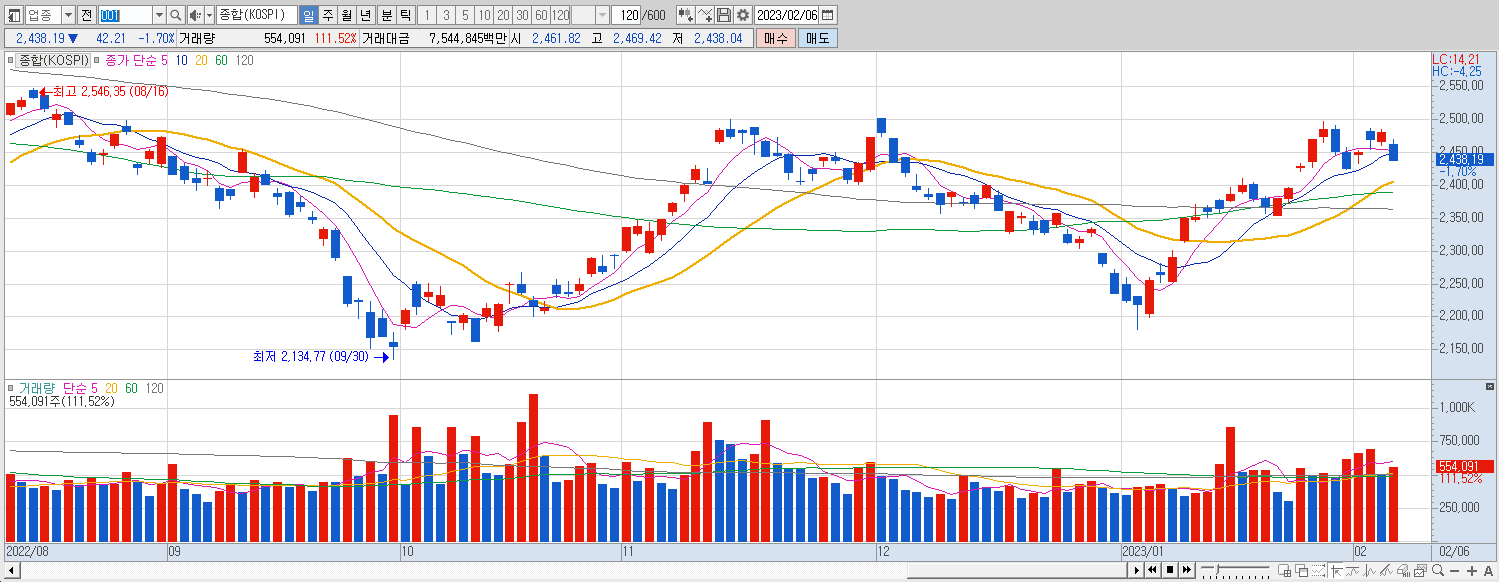Click the blue 매도 sell button

[818, 38]
